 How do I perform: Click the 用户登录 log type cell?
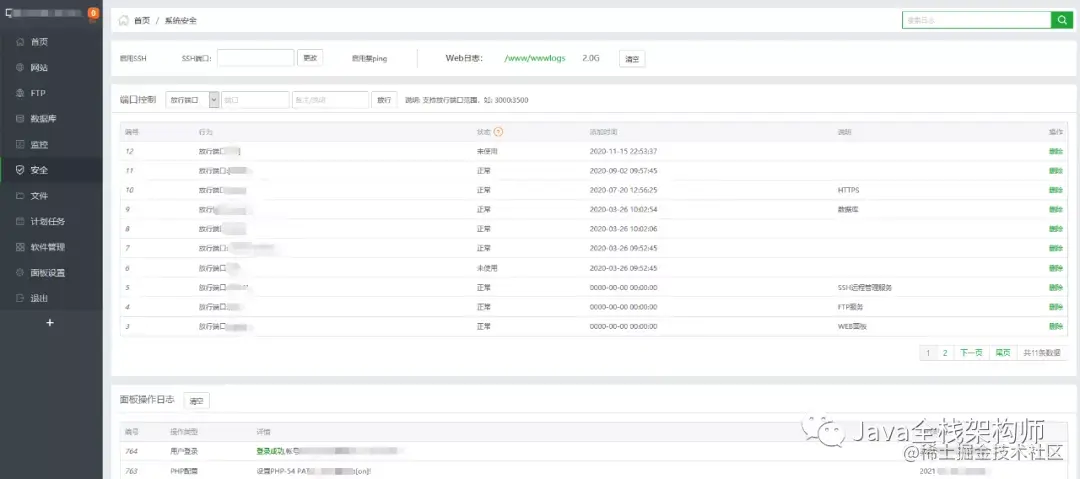[183, 451]
